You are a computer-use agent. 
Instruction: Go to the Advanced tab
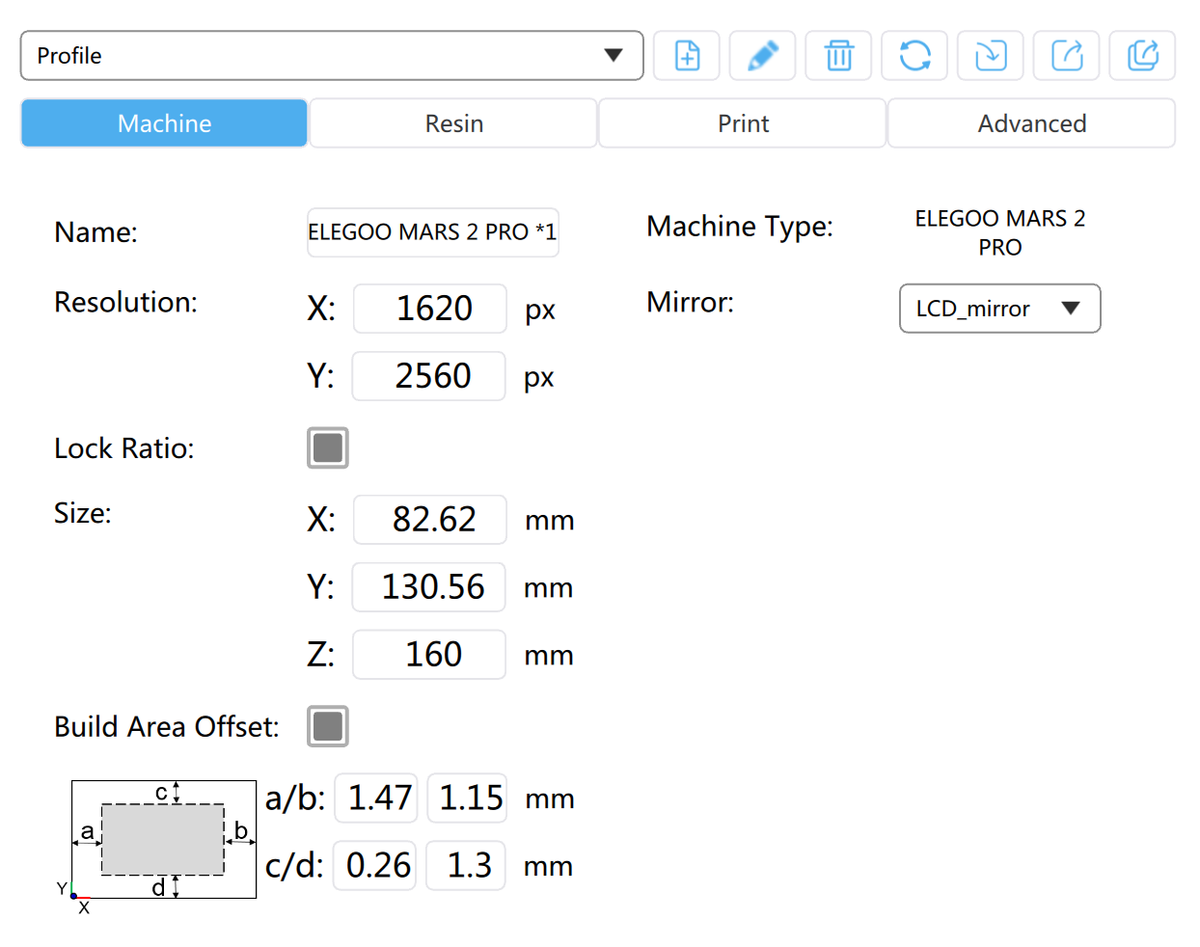1032,123
